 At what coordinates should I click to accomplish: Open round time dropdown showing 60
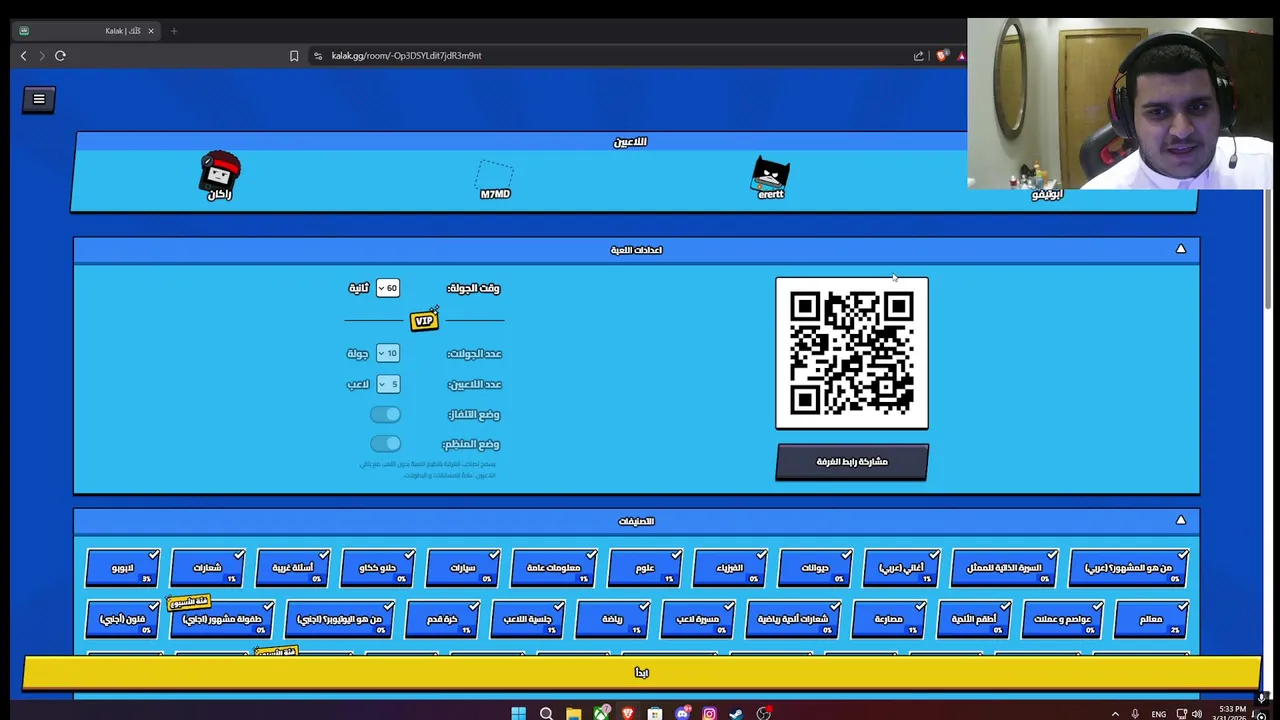387,288
